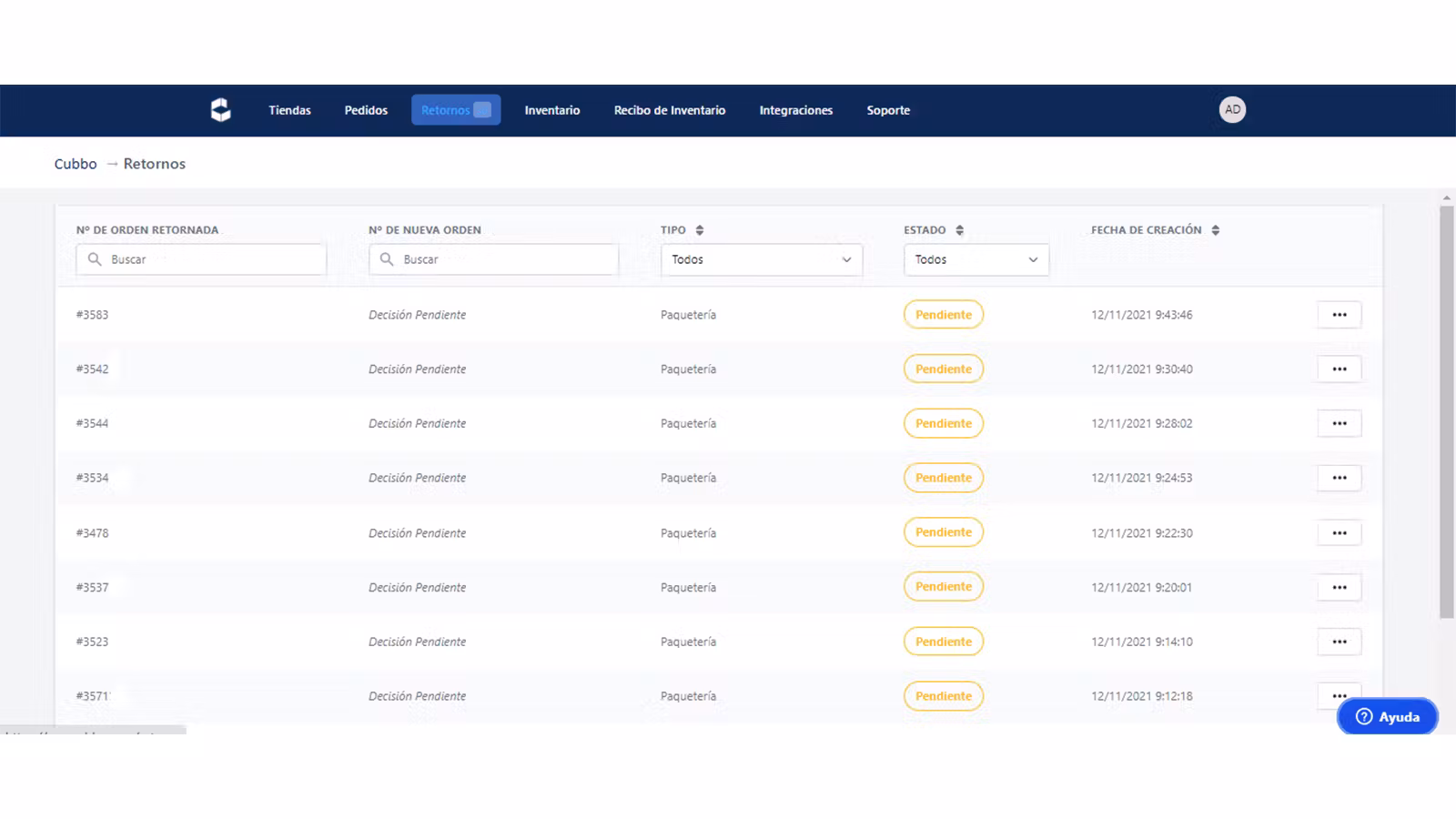This screenshot has width=1456, height=819.
Task: Expand the Tipo filter dropdown
Action: point(762,259)
